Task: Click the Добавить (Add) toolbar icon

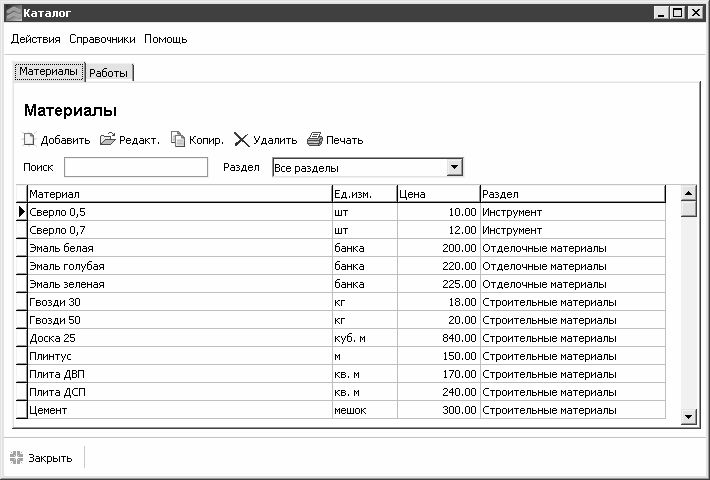Action: coord(30,140)
